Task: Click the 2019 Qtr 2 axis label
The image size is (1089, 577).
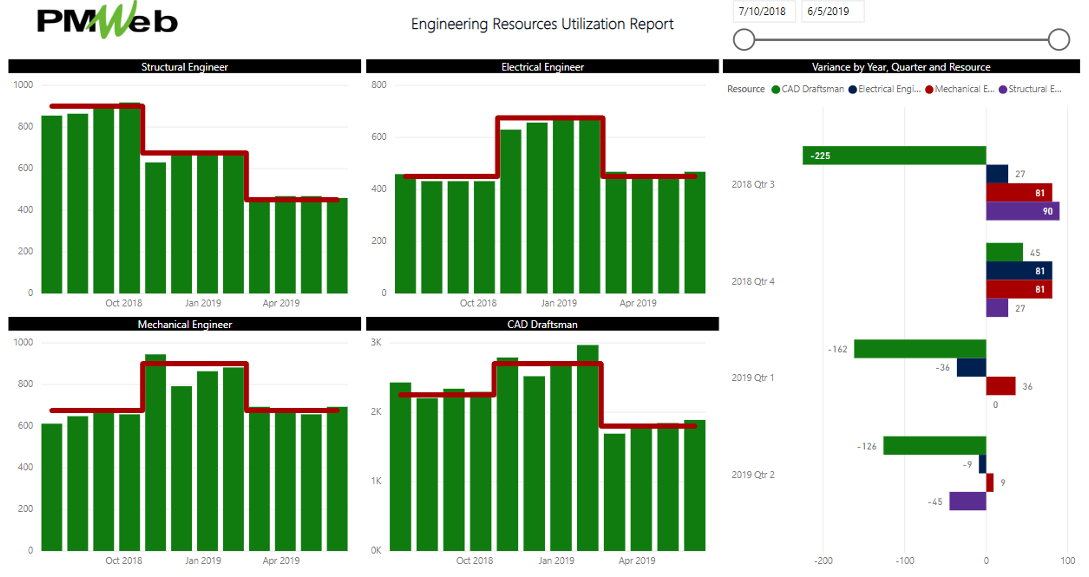Action: click(753, 474)
